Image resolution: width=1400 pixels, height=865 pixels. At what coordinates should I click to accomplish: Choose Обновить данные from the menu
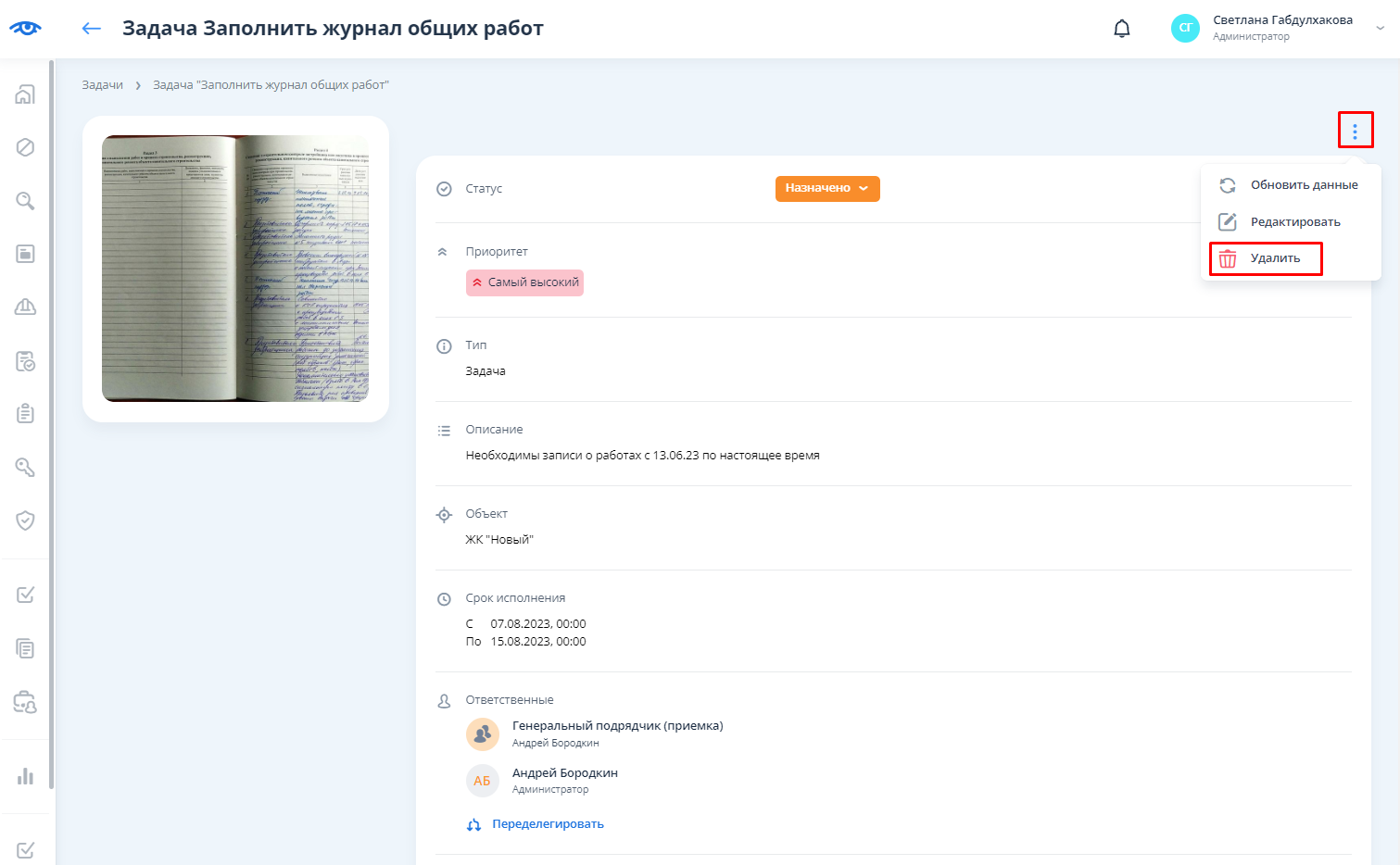[x=1303, y=185]
